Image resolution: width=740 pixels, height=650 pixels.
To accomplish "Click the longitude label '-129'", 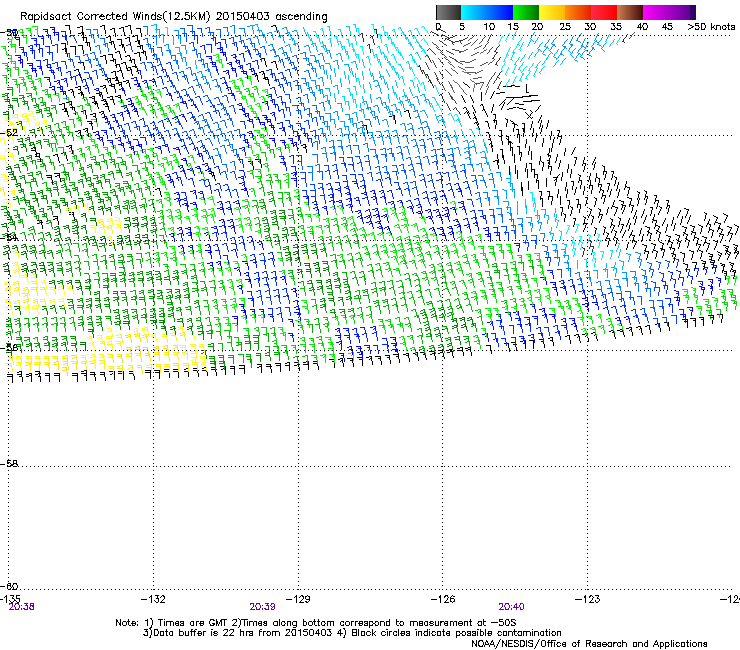I will click(x=298, y=599).
